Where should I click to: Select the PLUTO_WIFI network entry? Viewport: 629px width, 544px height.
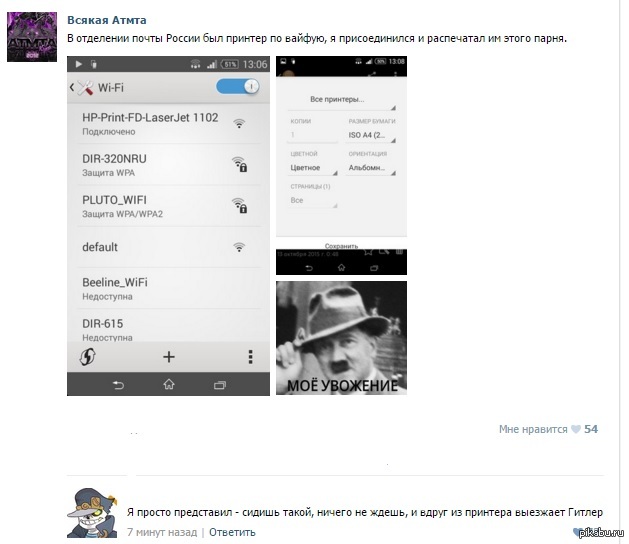point(169,206)
